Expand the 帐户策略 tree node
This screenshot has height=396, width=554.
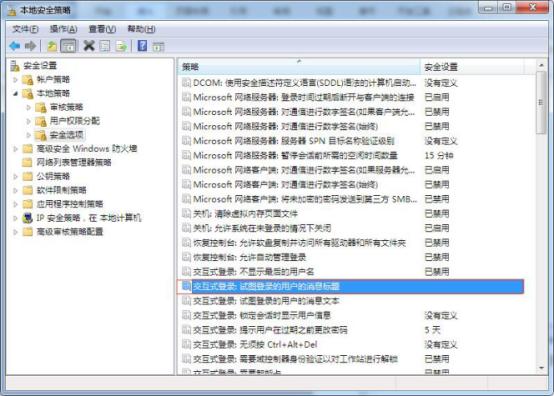[x=15, y=79]
